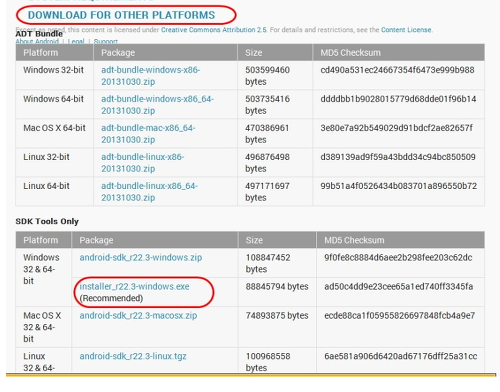The image size is (500, 392).
Task: Download adt-bundle-linux-x86_64-20131030.zip
Action: pos(149,192)
